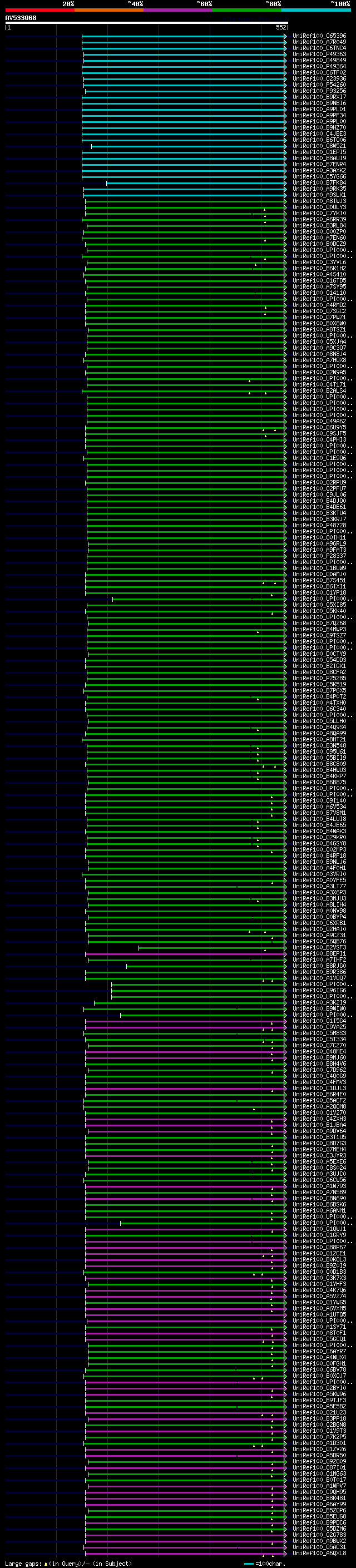Select the UniRef100_B7ENR4 label
The image size is (356, 1568).
click(x=319, y=164)
